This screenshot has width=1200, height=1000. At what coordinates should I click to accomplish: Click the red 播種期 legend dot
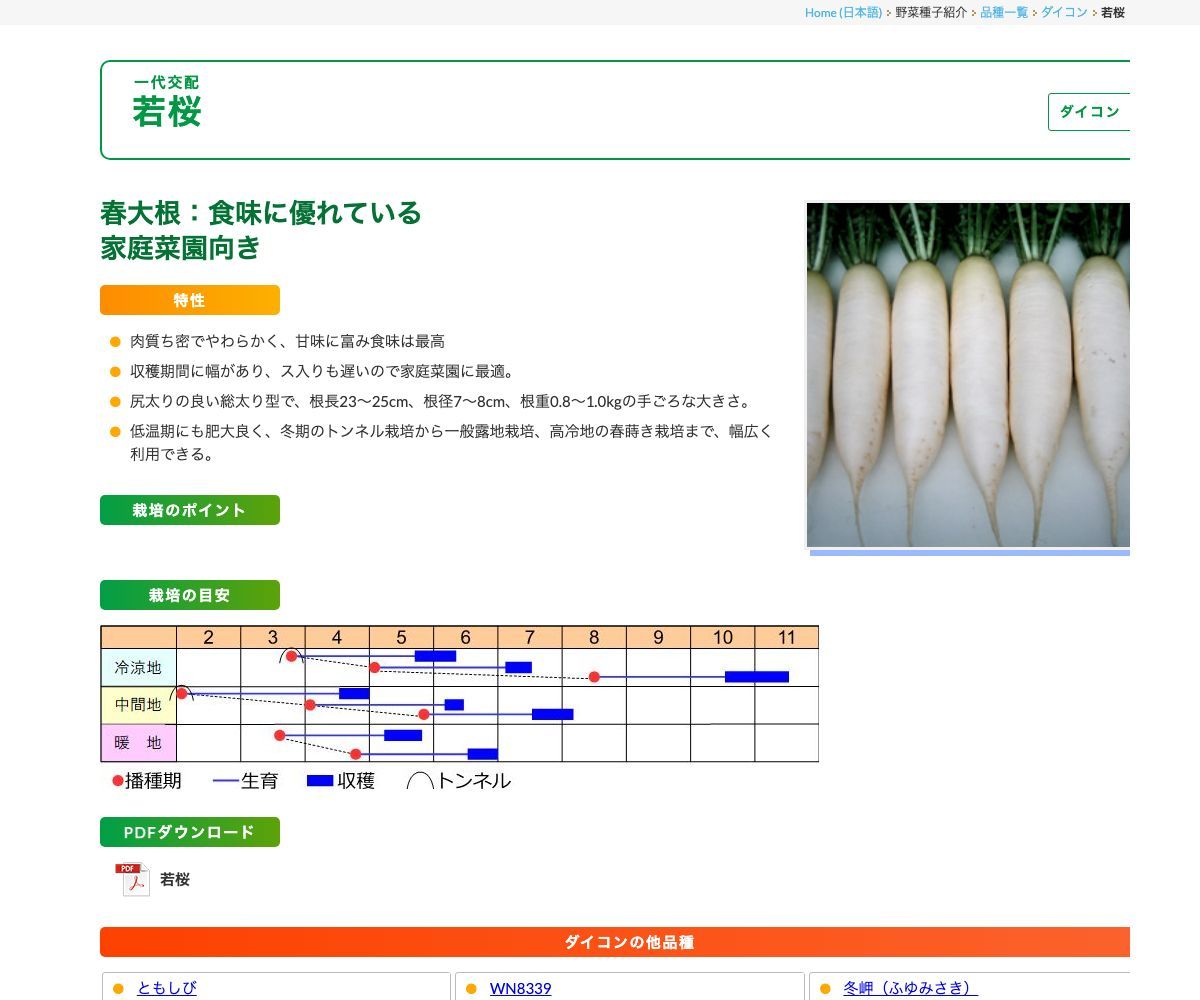click(116, 781)
